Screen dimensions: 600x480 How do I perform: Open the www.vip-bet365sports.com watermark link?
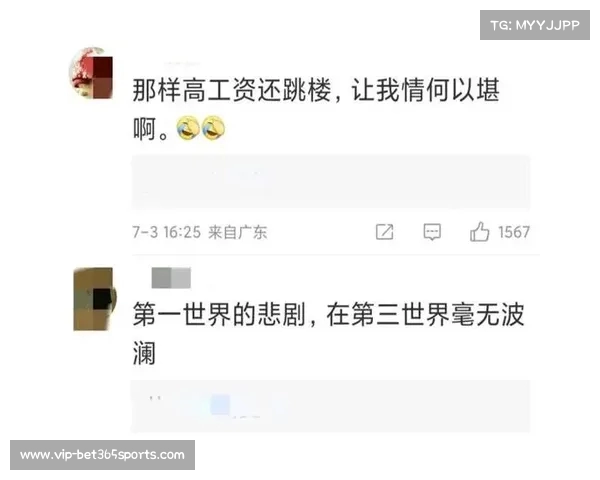tap(102, 455)
